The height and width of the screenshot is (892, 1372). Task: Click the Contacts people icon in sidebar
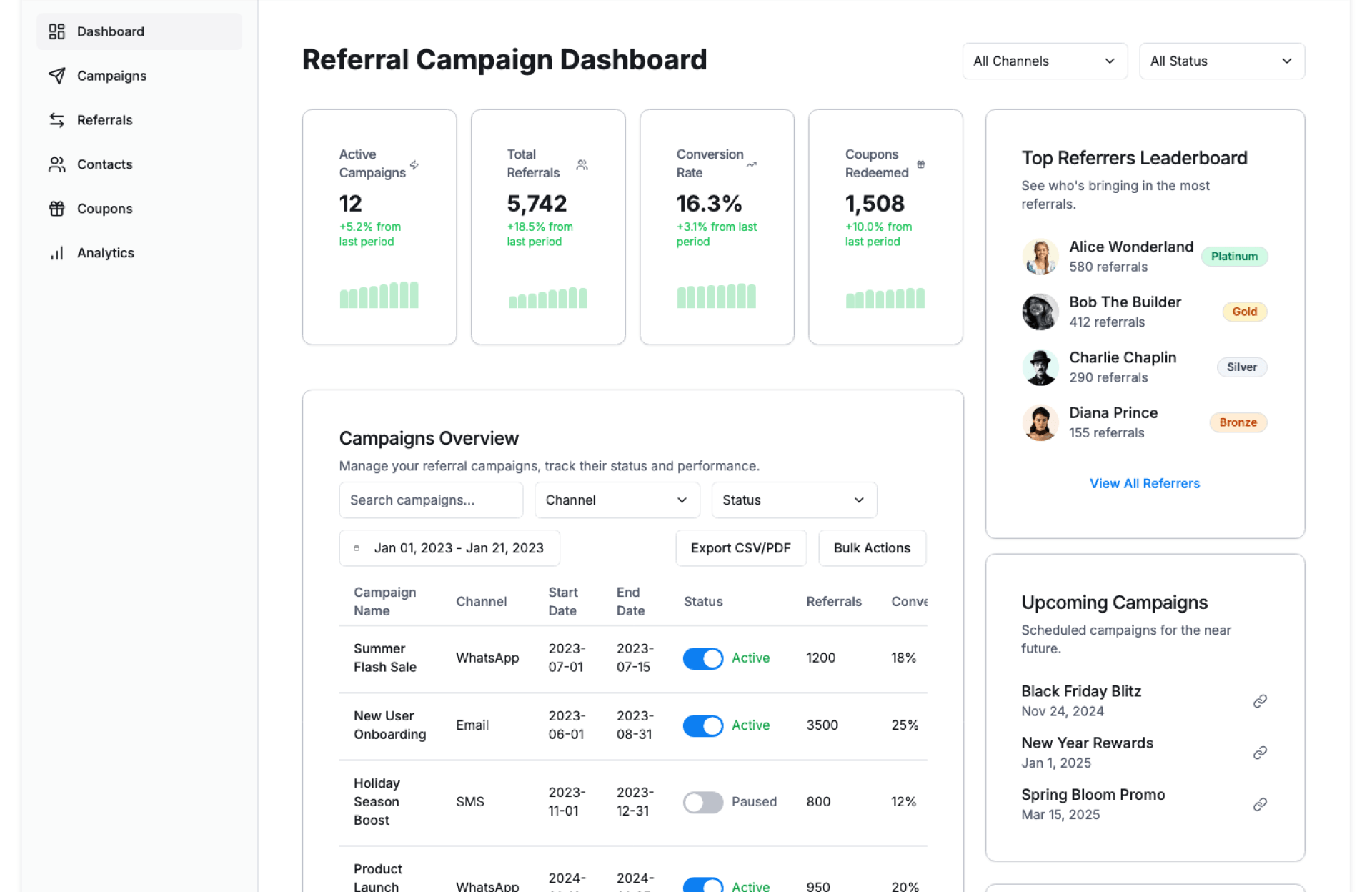tap(56, 164)
